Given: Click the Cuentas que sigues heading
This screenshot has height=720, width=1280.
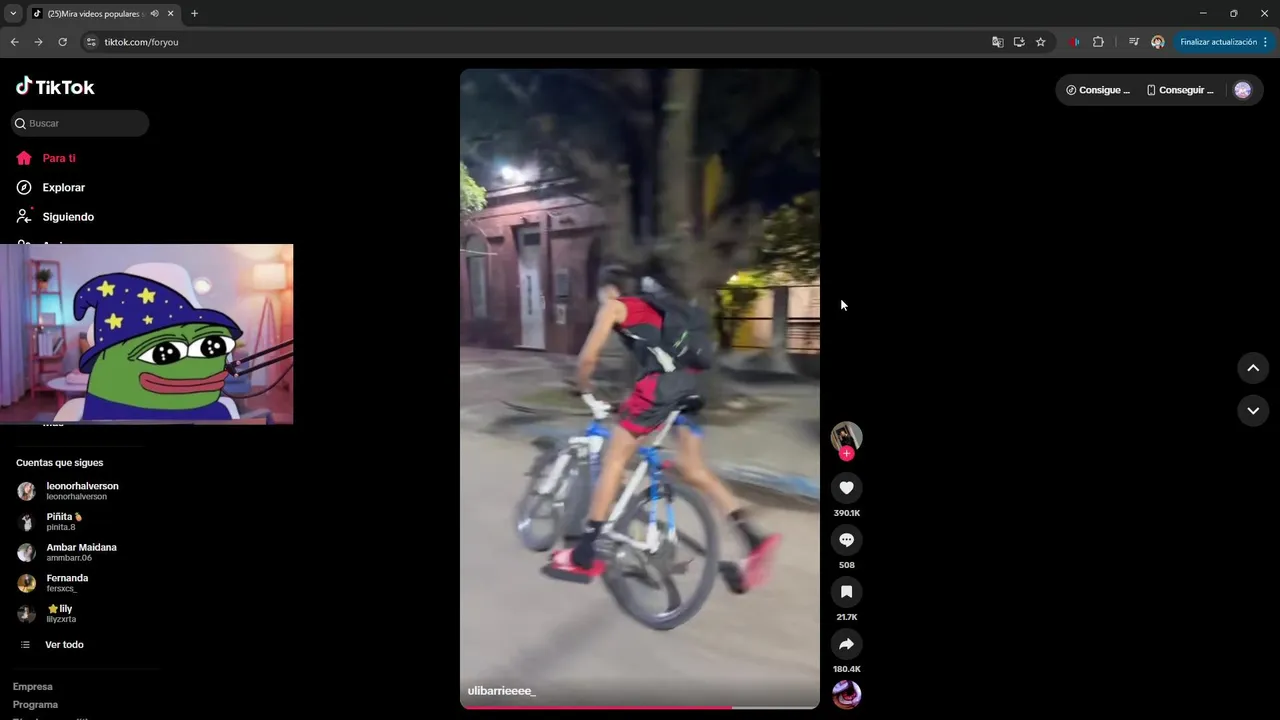Looking at the screenshot, I should pyautogui.click(x=59, y=463).
